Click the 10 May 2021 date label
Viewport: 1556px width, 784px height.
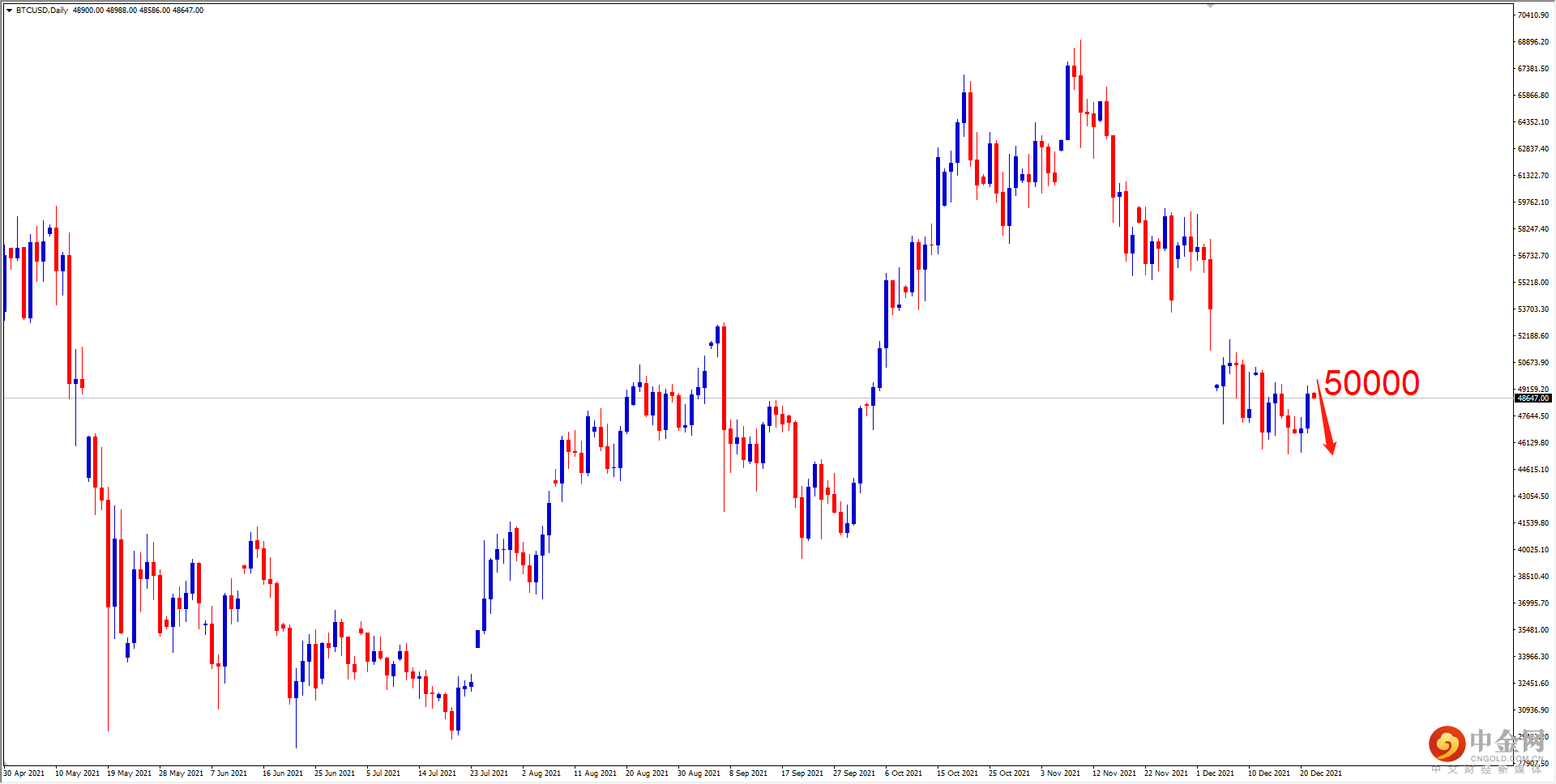tap(77, 773)
